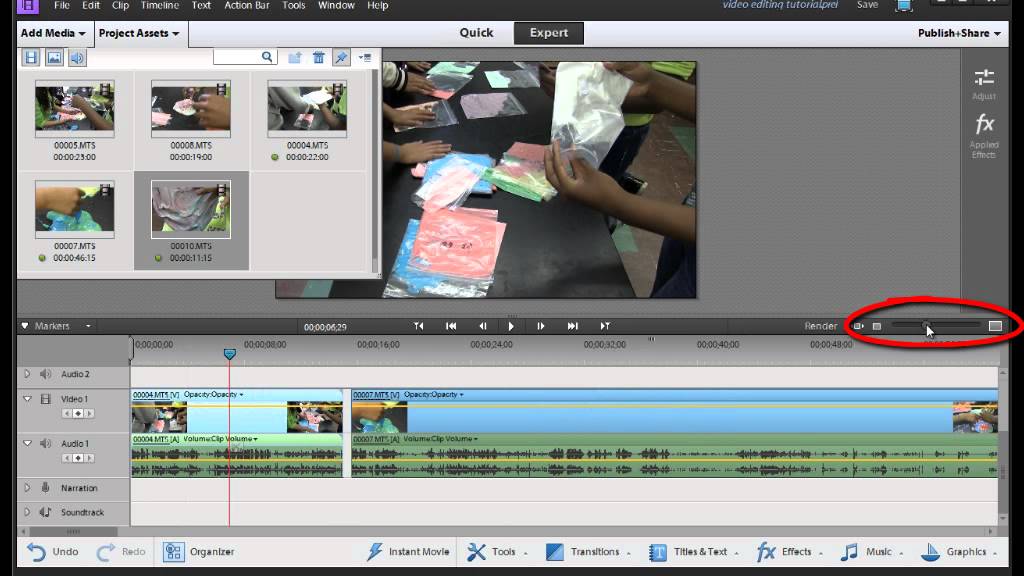Image resolution: width=1024 pixels, height=576 pixels.
Task: Toggle the audio filter in Project Assets
Action: pos(77,58)
